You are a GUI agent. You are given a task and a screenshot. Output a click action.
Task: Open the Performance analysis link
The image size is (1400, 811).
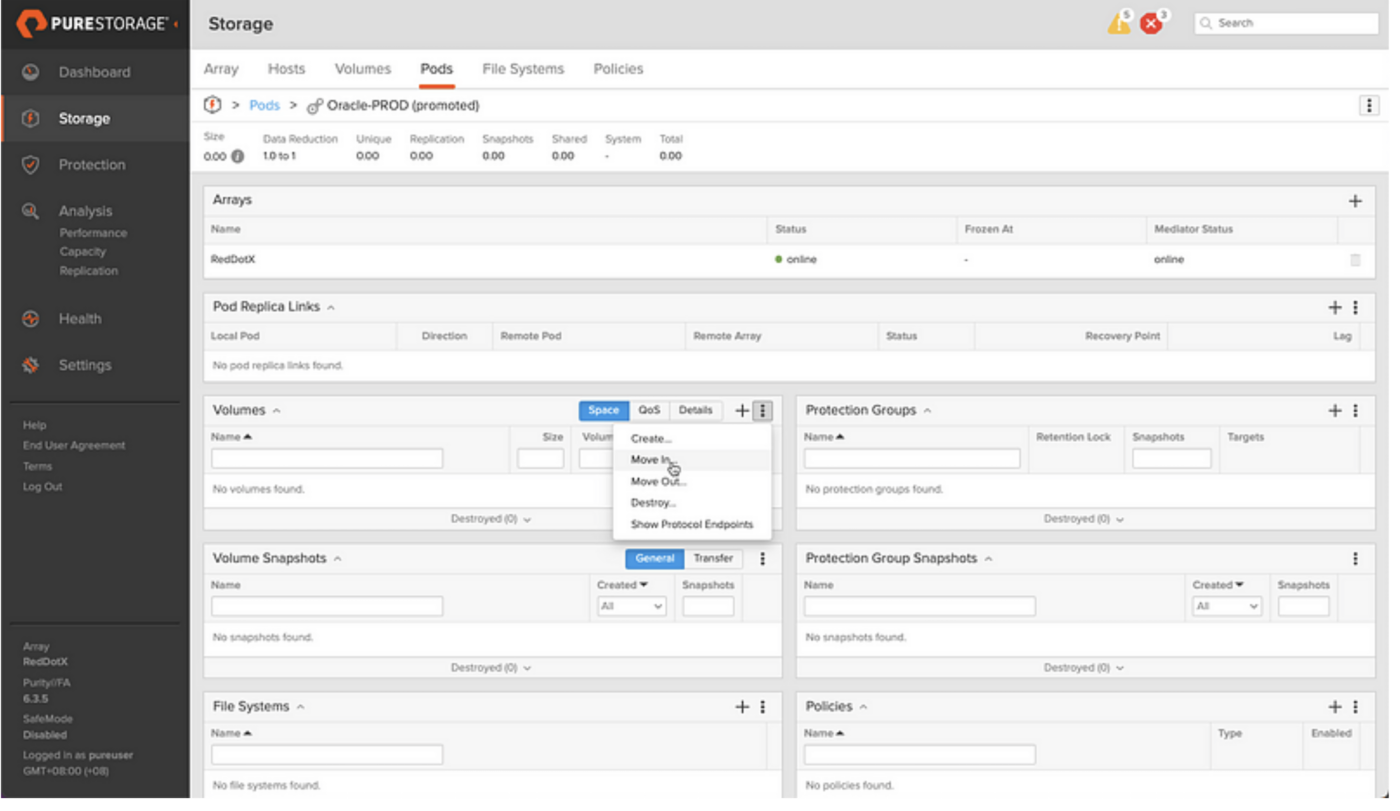(x=93, y=233)
